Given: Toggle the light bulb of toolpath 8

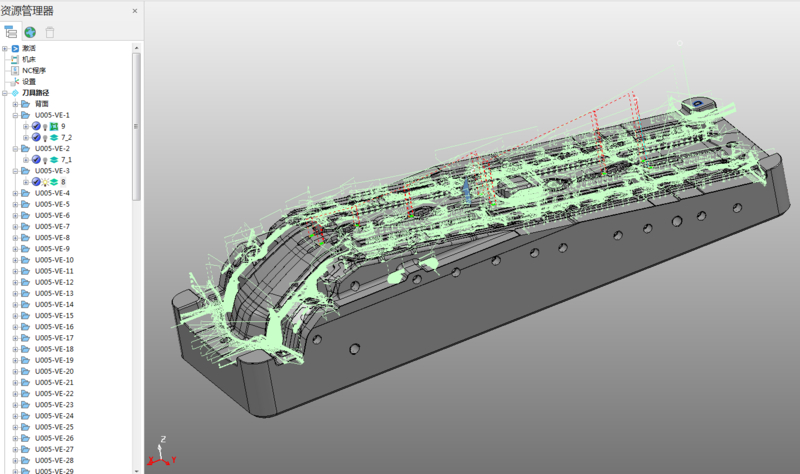Looking at the screenshot, I should point(45,182).
